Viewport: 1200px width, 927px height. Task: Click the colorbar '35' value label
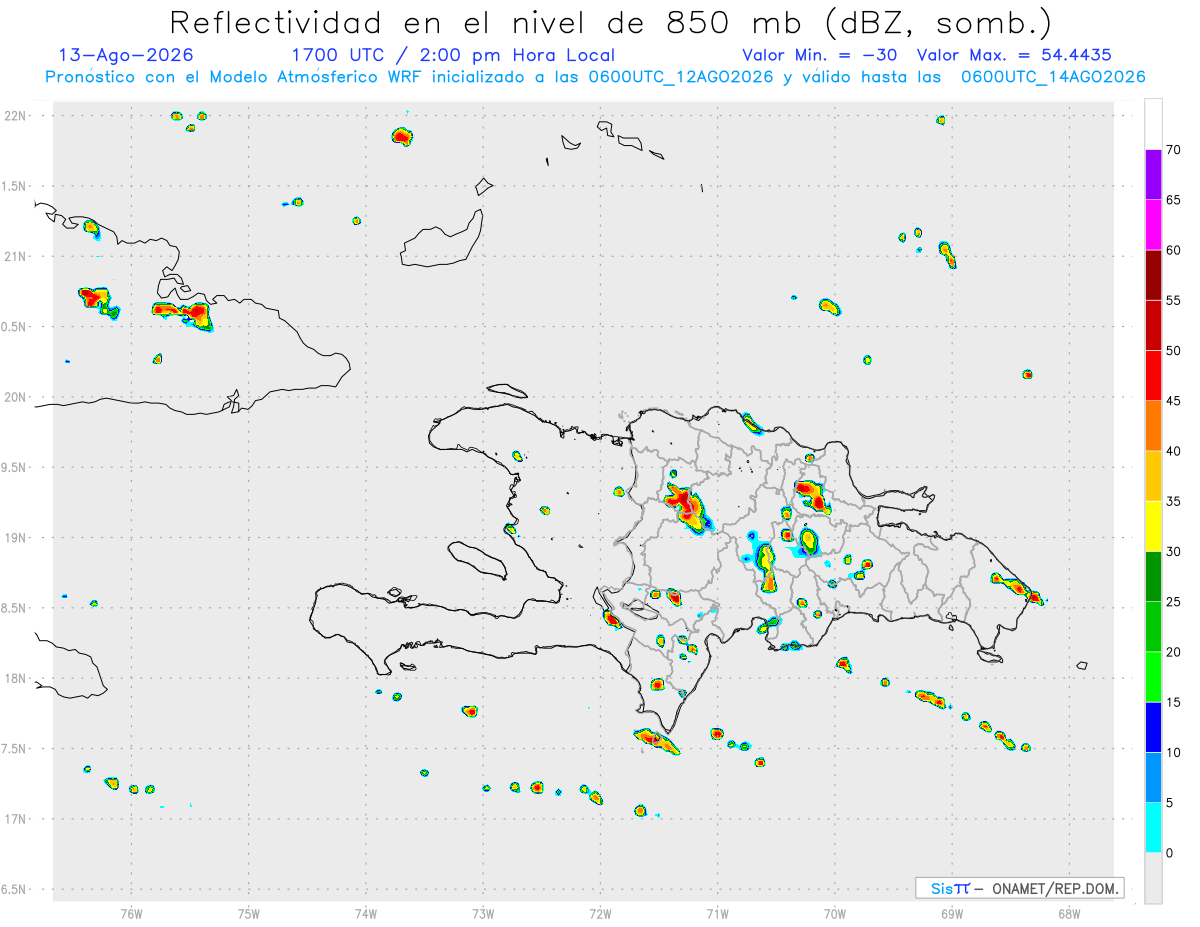tap(1174, 501)
